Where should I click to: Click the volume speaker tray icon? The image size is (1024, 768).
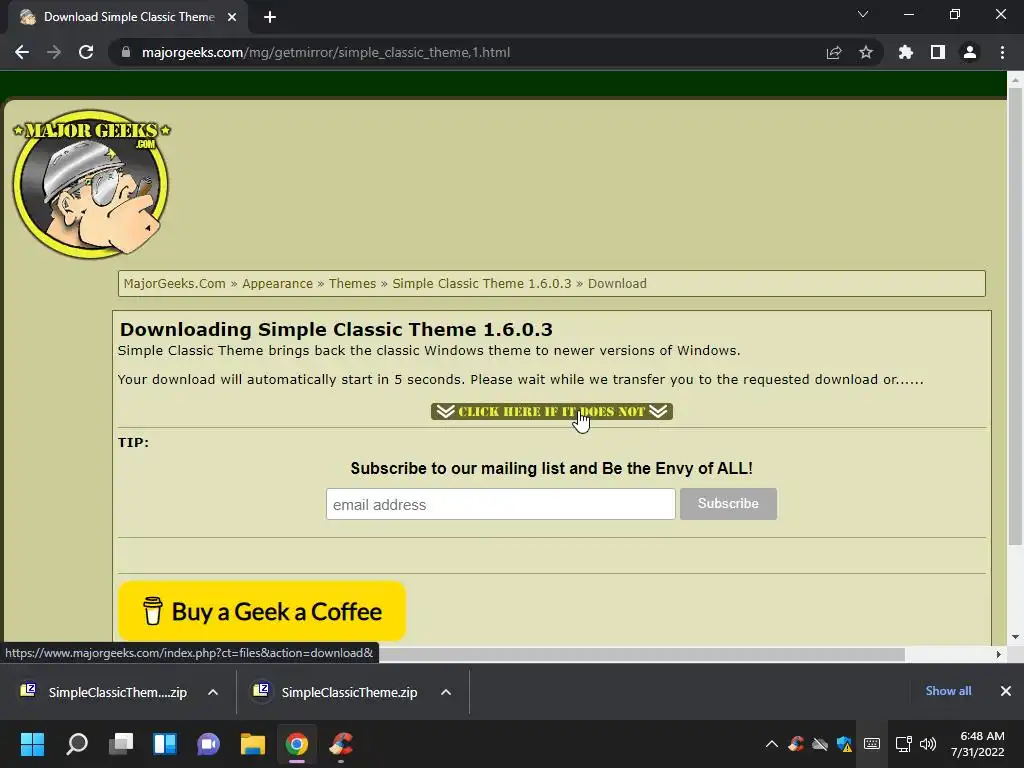(x=927, y=744)
